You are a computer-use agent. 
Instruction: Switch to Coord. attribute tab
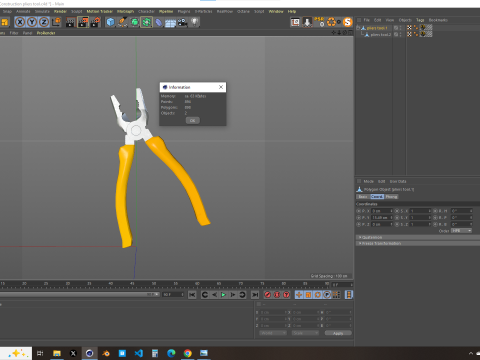pos(377,197)
